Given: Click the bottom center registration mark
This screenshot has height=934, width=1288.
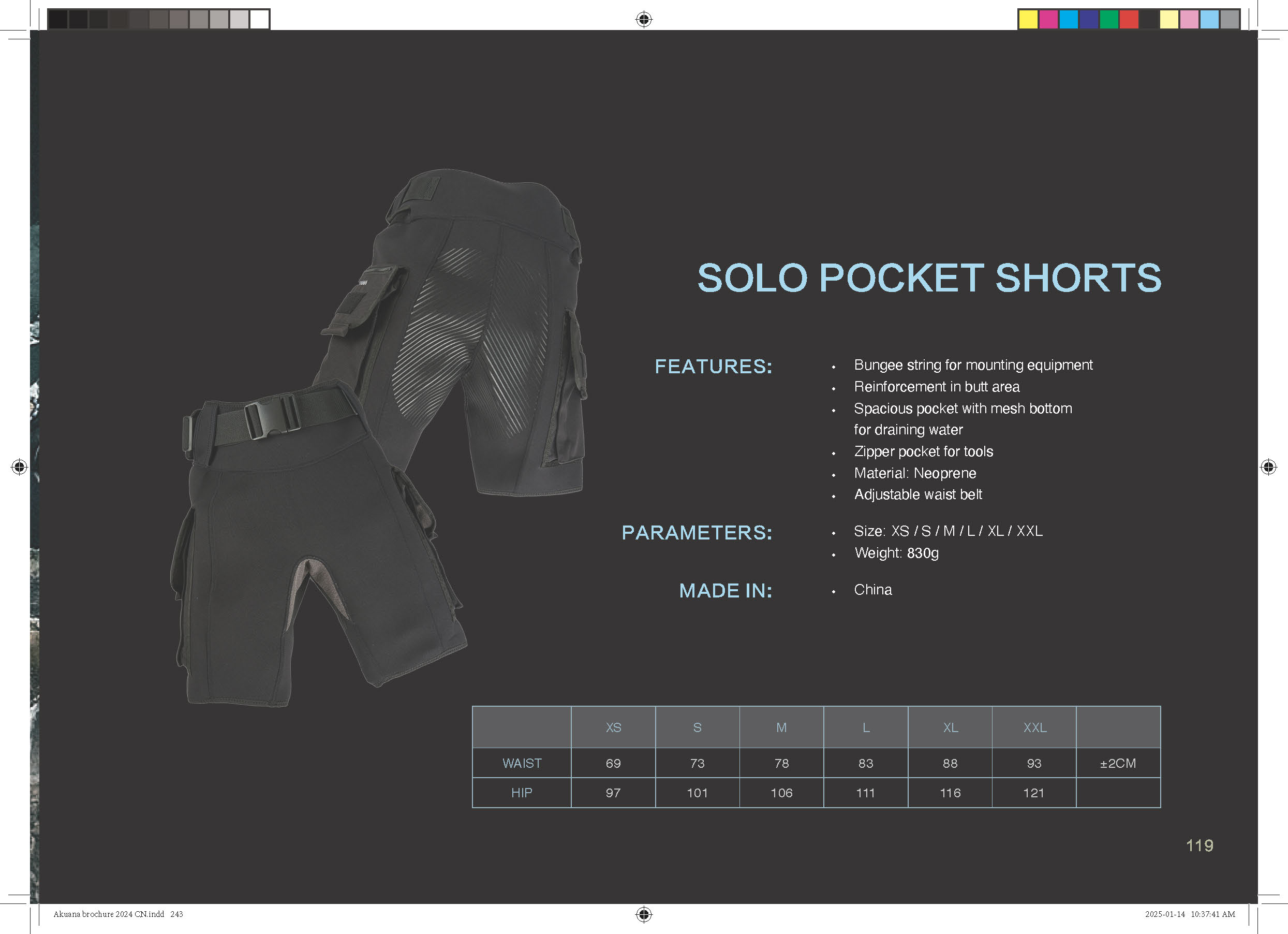Looking at the screenshot, I should click(x=643, y=914).
